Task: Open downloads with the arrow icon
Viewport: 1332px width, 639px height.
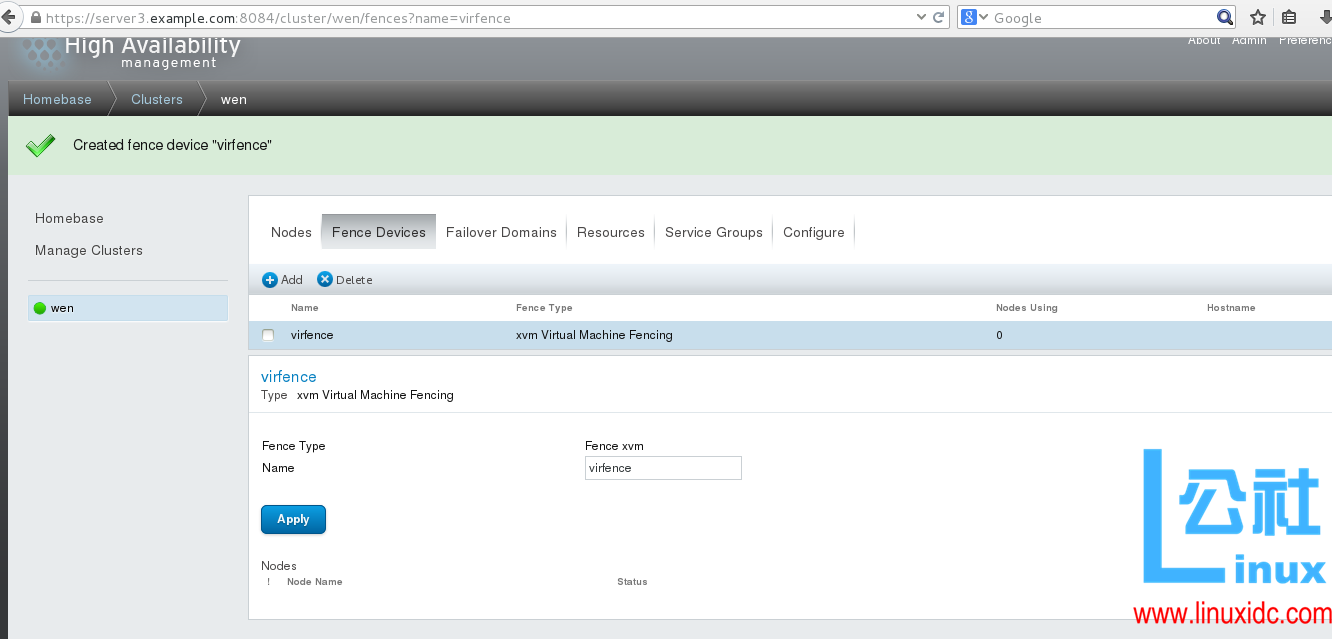Action: click(x=1325, y=17)
